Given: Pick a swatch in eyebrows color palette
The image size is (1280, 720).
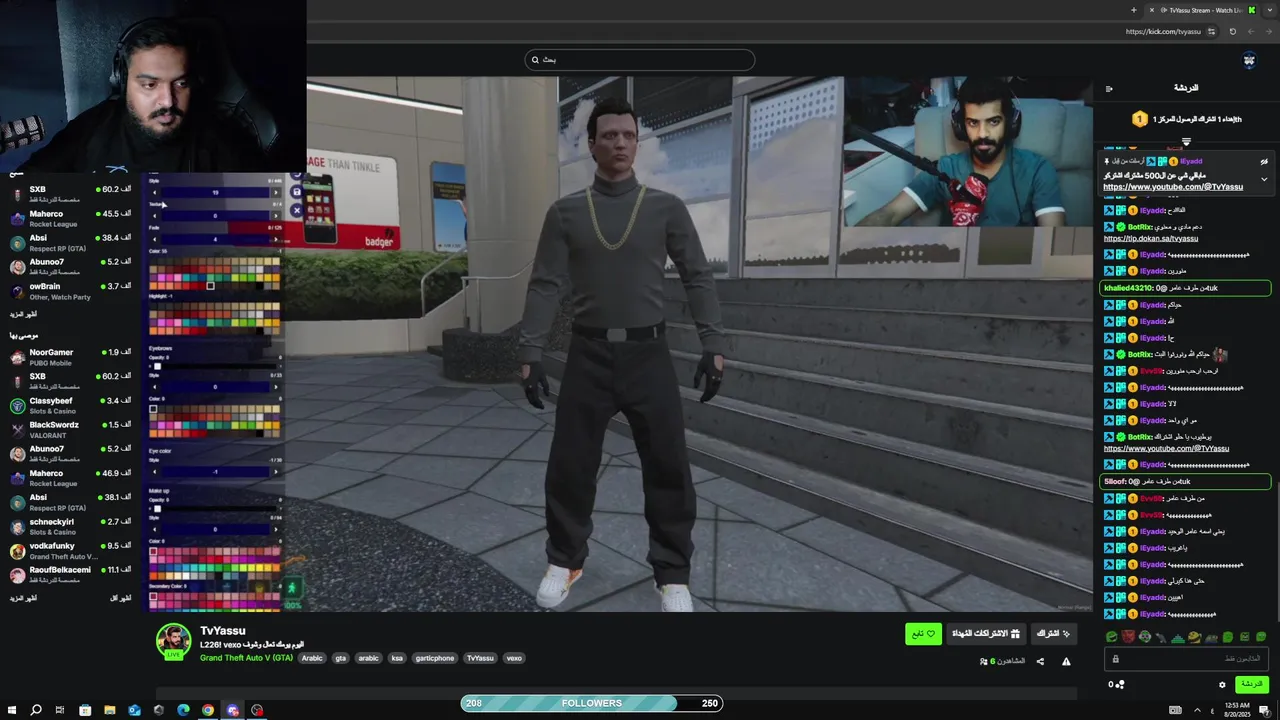Looking at the screenshot, I should tap(215, 421).
